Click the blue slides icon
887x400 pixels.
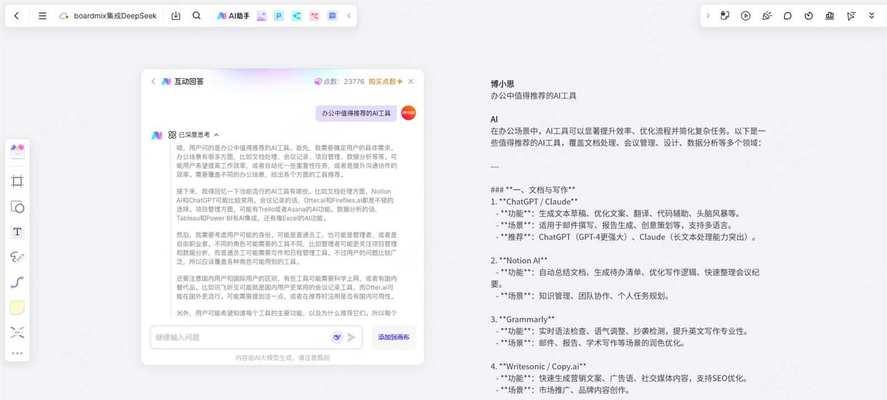[332, 16]
